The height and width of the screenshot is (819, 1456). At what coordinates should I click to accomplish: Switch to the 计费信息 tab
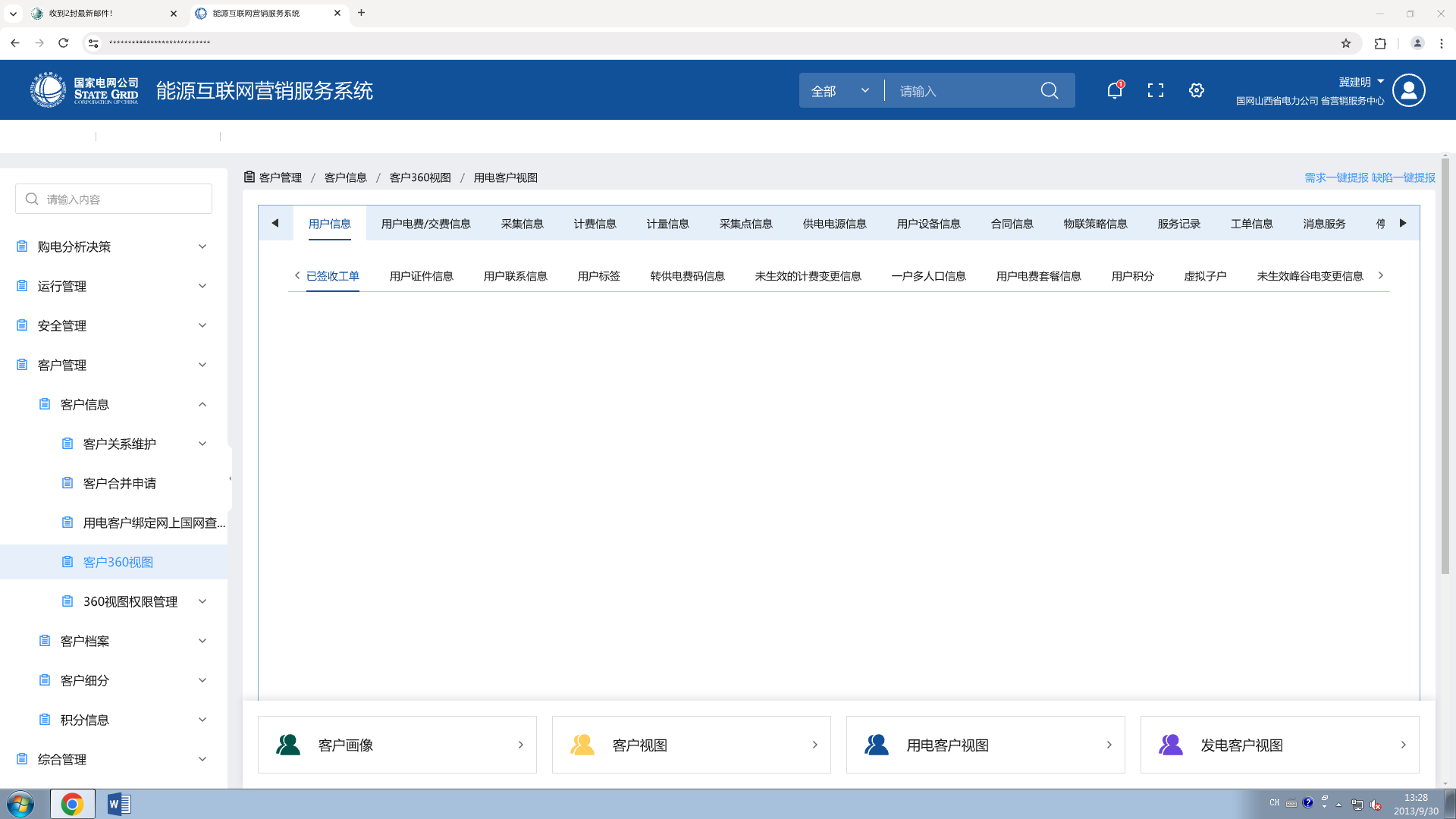595,224
